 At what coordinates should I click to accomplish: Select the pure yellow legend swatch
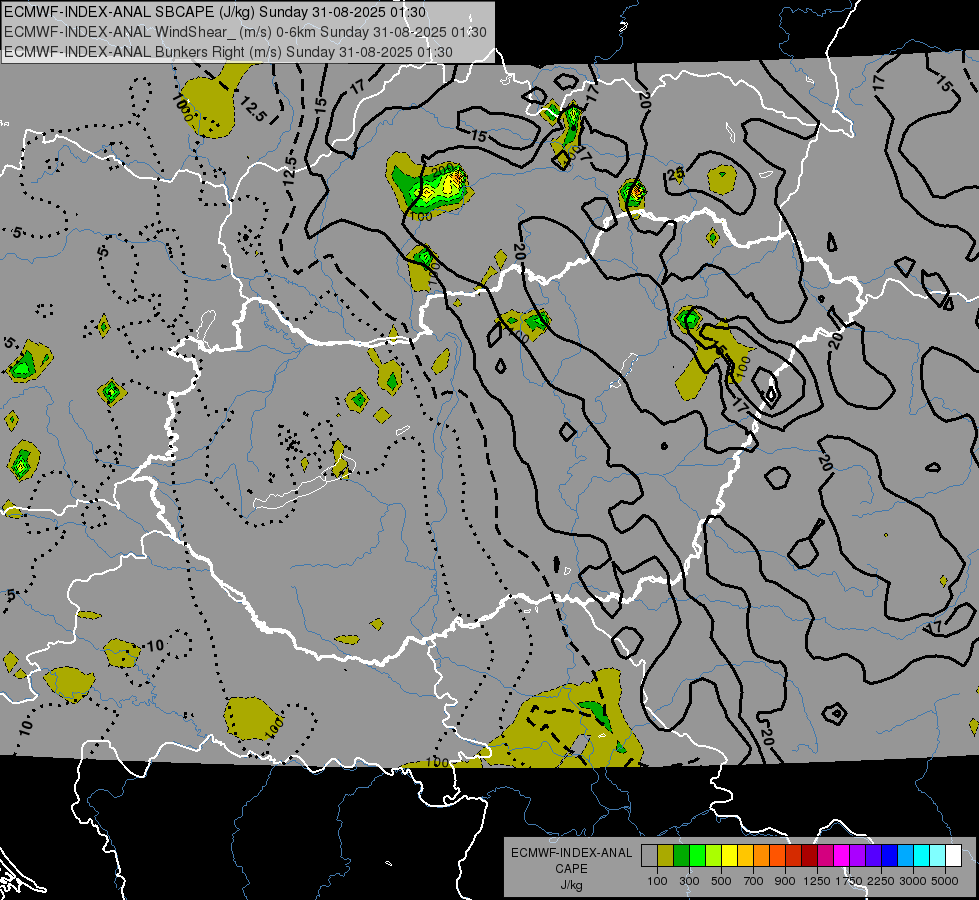pyautogui.click(x=729, y=855)
